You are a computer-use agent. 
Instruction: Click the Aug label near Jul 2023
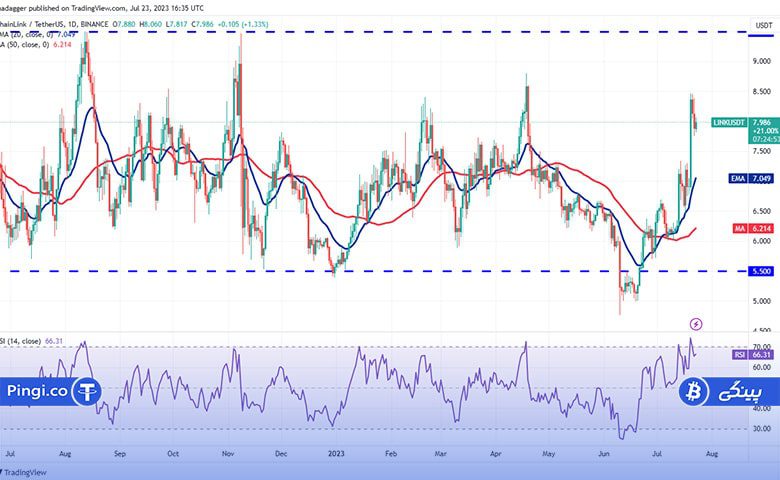tap(712, 454)
